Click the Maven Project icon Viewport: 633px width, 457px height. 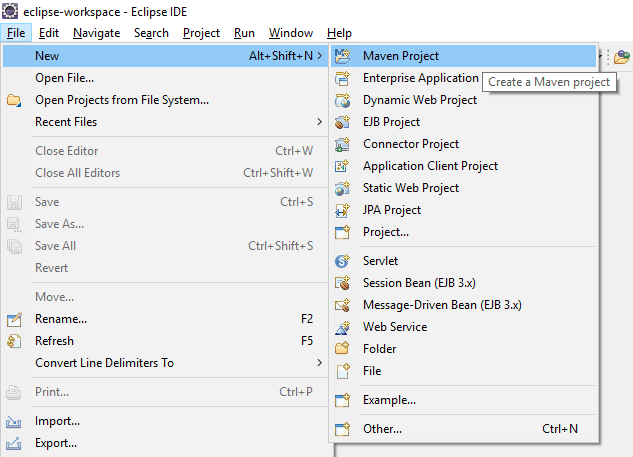coord(343,56)
